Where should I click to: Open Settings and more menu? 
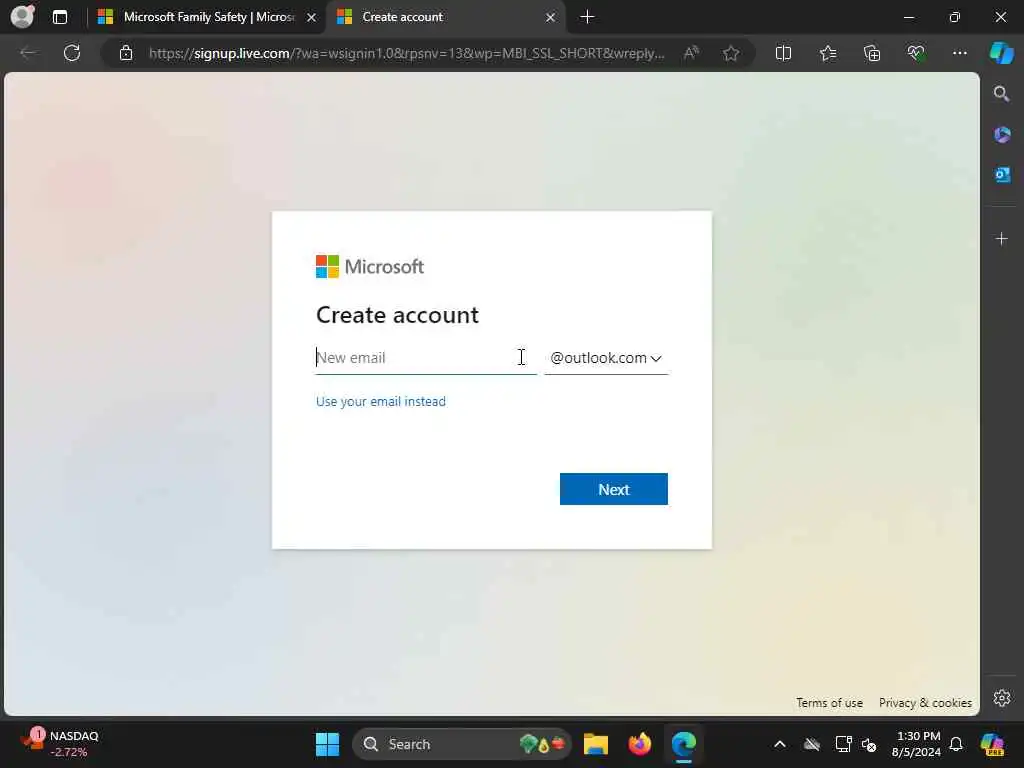959,53
